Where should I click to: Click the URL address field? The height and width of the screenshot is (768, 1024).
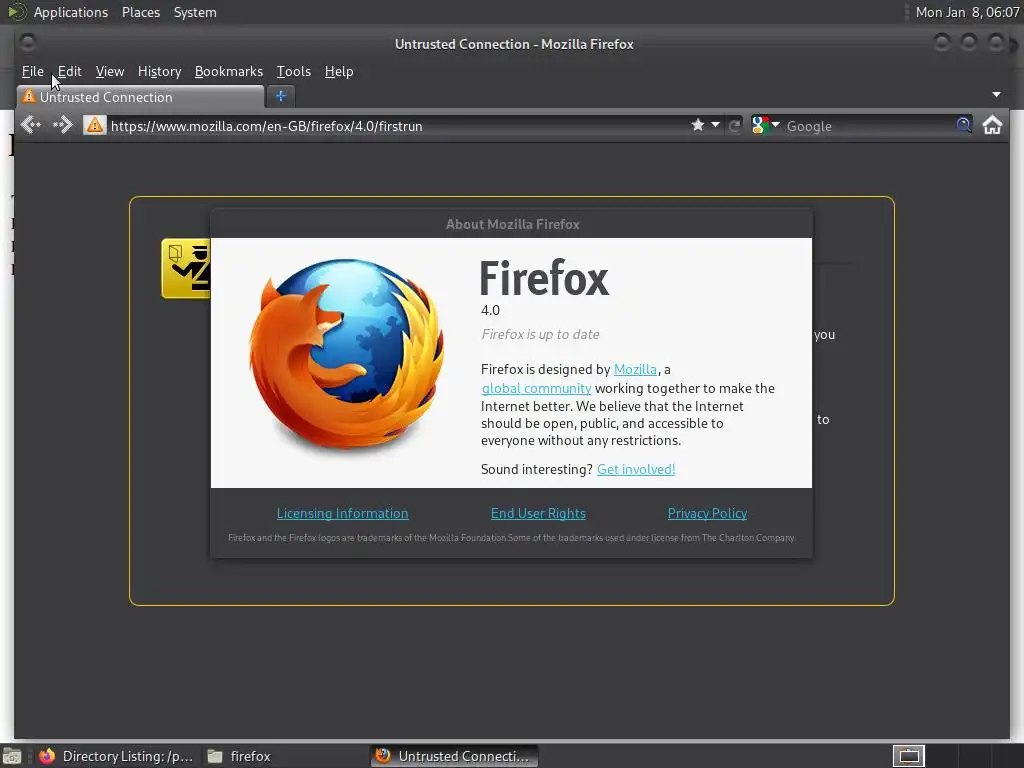coord(397,125)
